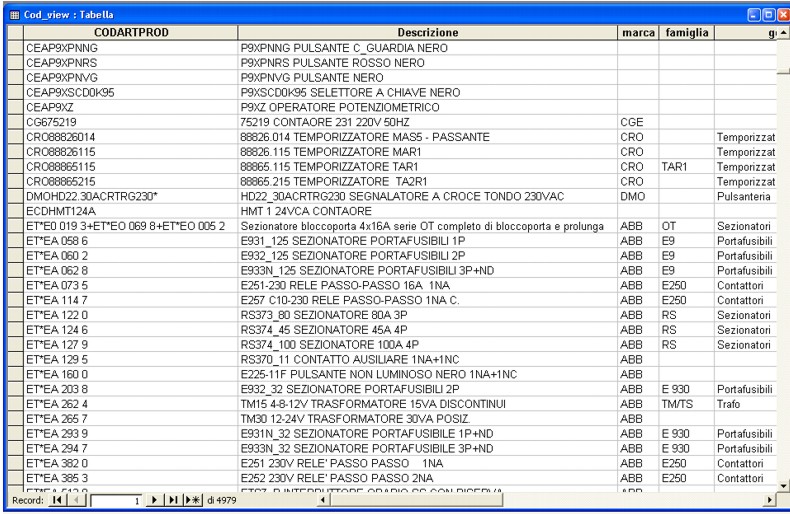The height and width of the screenshot is (514, 790).
Task: Click description E225-11F PULSANTE NON LUMINOSO NERO
Action: coord(428,374)
